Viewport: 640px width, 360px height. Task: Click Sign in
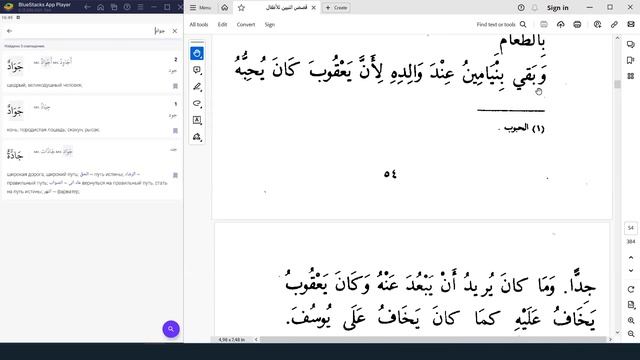point(558,8)
